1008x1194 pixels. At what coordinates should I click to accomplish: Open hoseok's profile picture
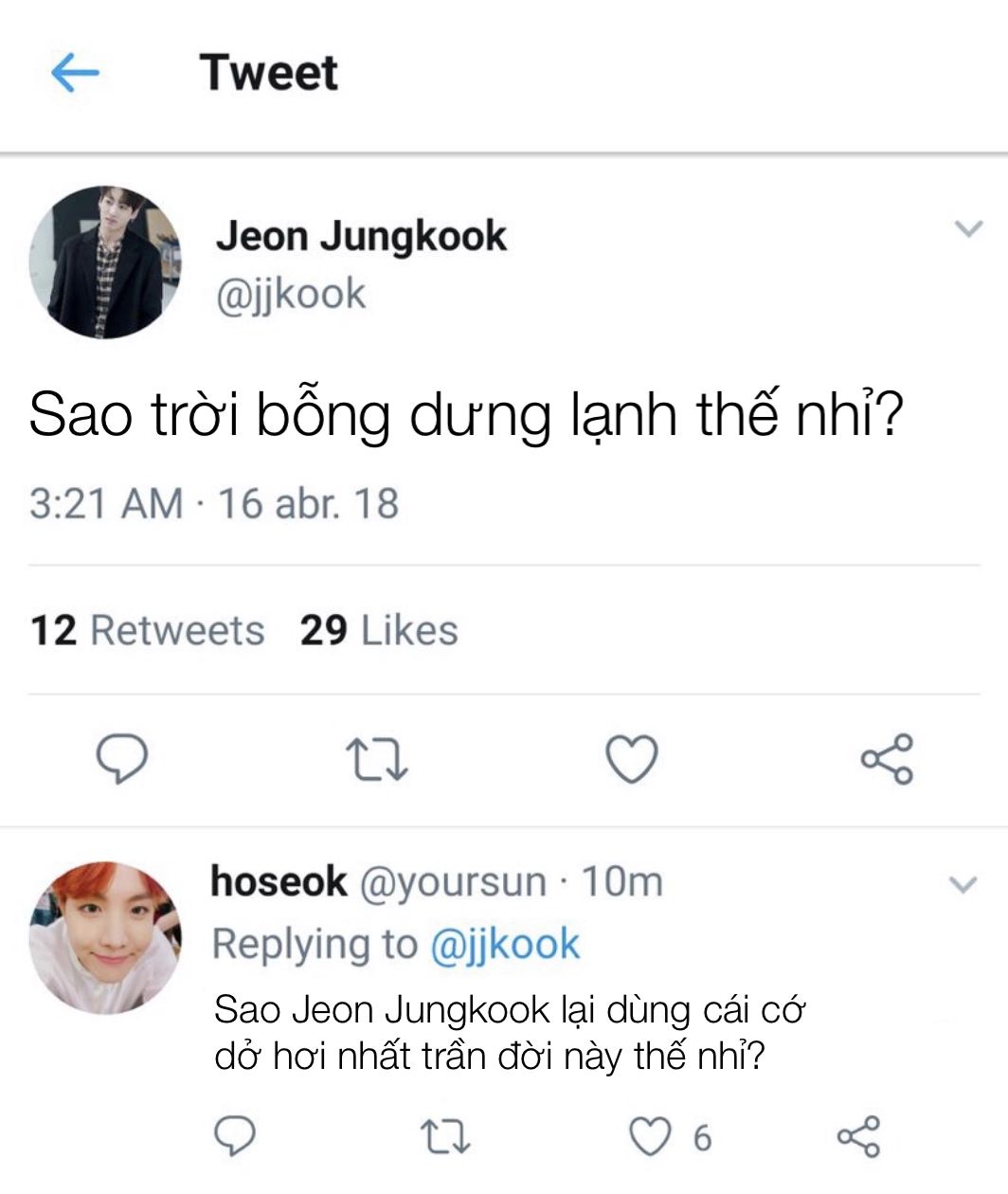105,937
